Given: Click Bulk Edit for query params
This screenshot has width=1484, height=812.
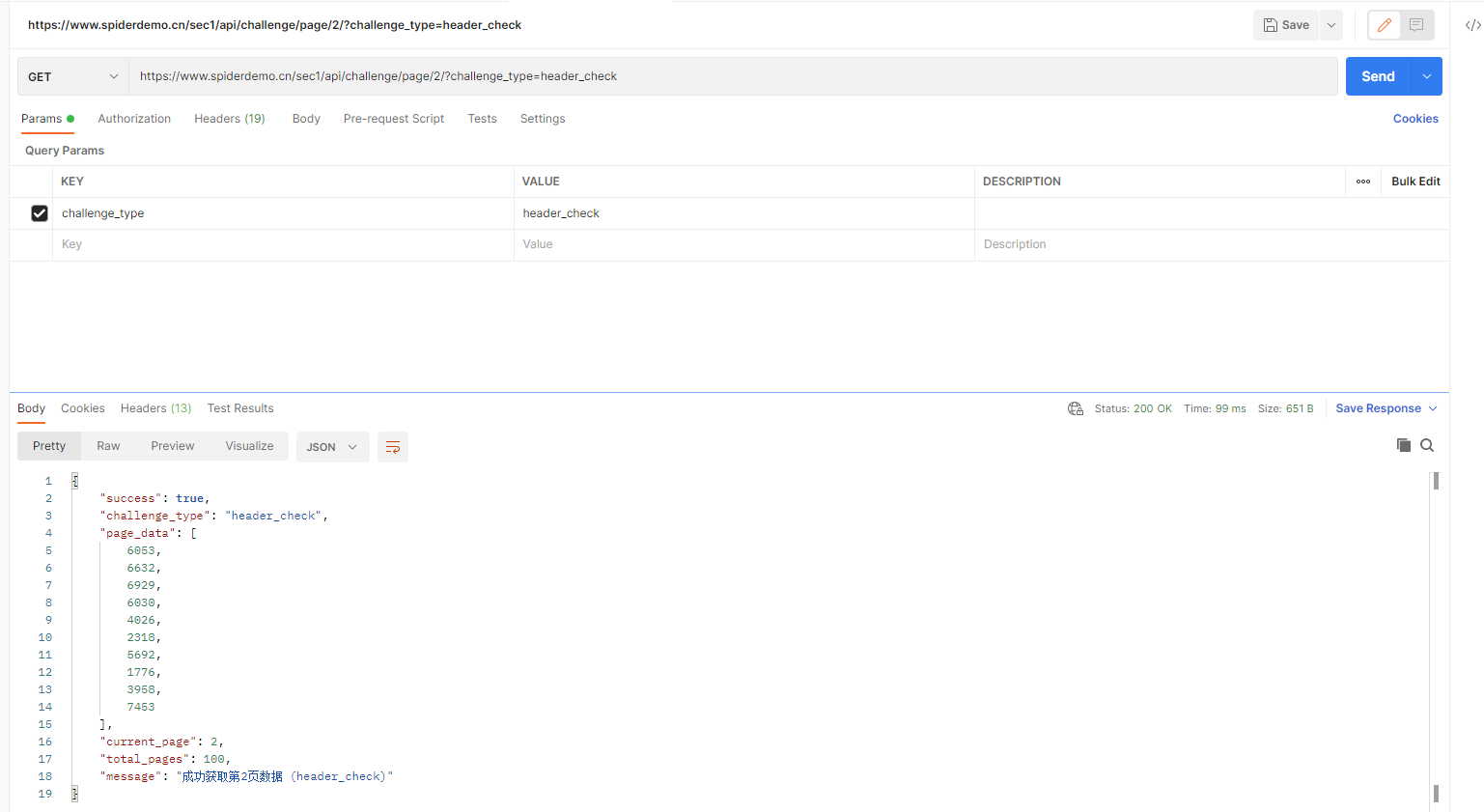Looking at the screenshot, I should (1414, 182).
